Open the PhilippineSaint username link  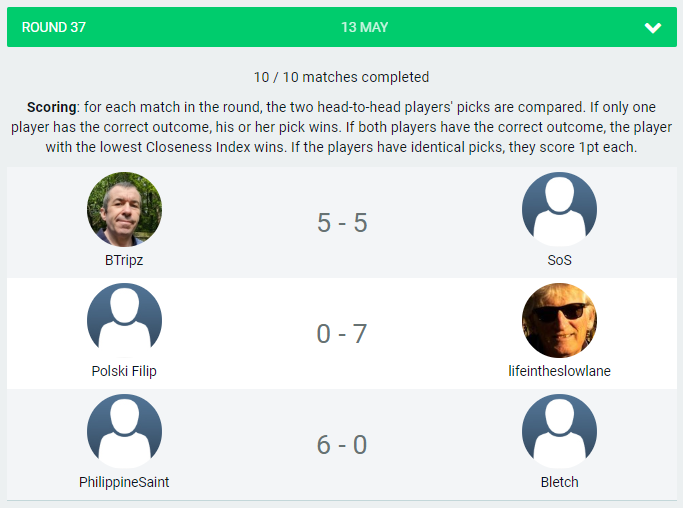[124, 482]
